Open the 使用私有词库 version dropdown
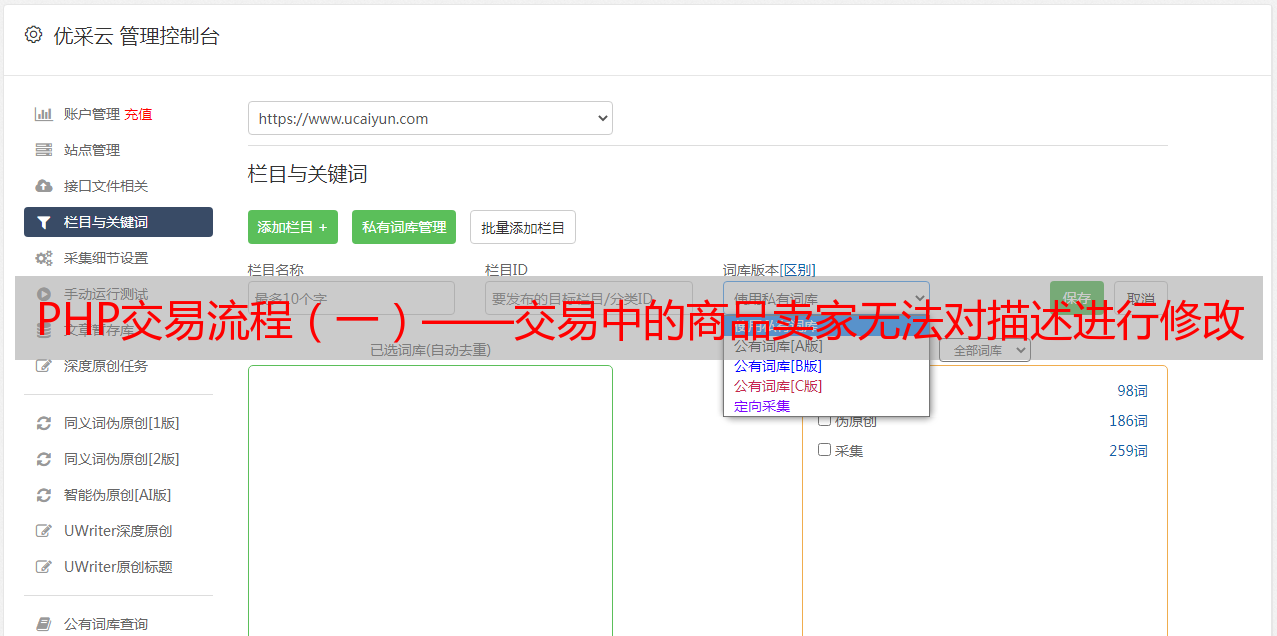Viewport: 1277px width, 636px height. click(826, 298)
